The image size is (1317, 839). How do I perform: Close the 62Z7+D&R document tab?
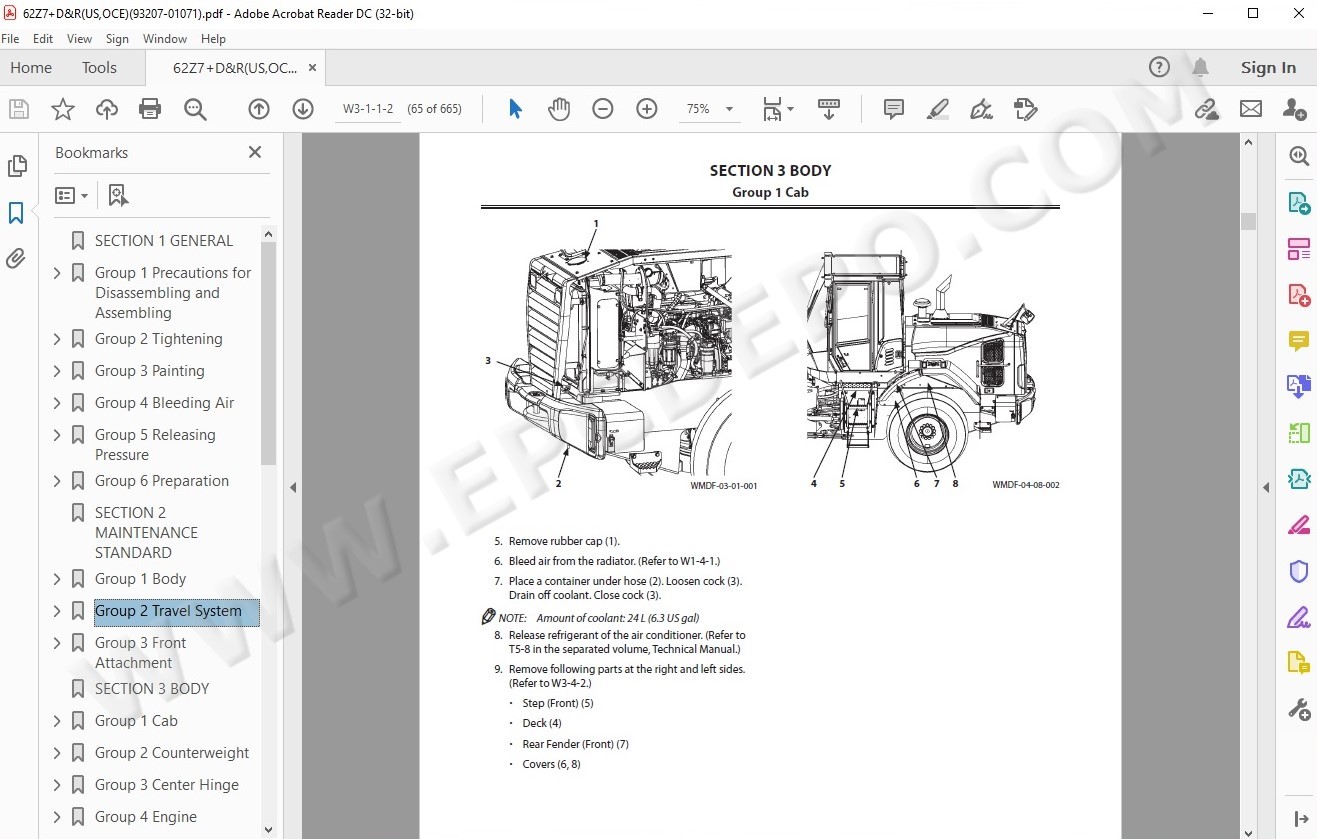(x=312, y=68)
